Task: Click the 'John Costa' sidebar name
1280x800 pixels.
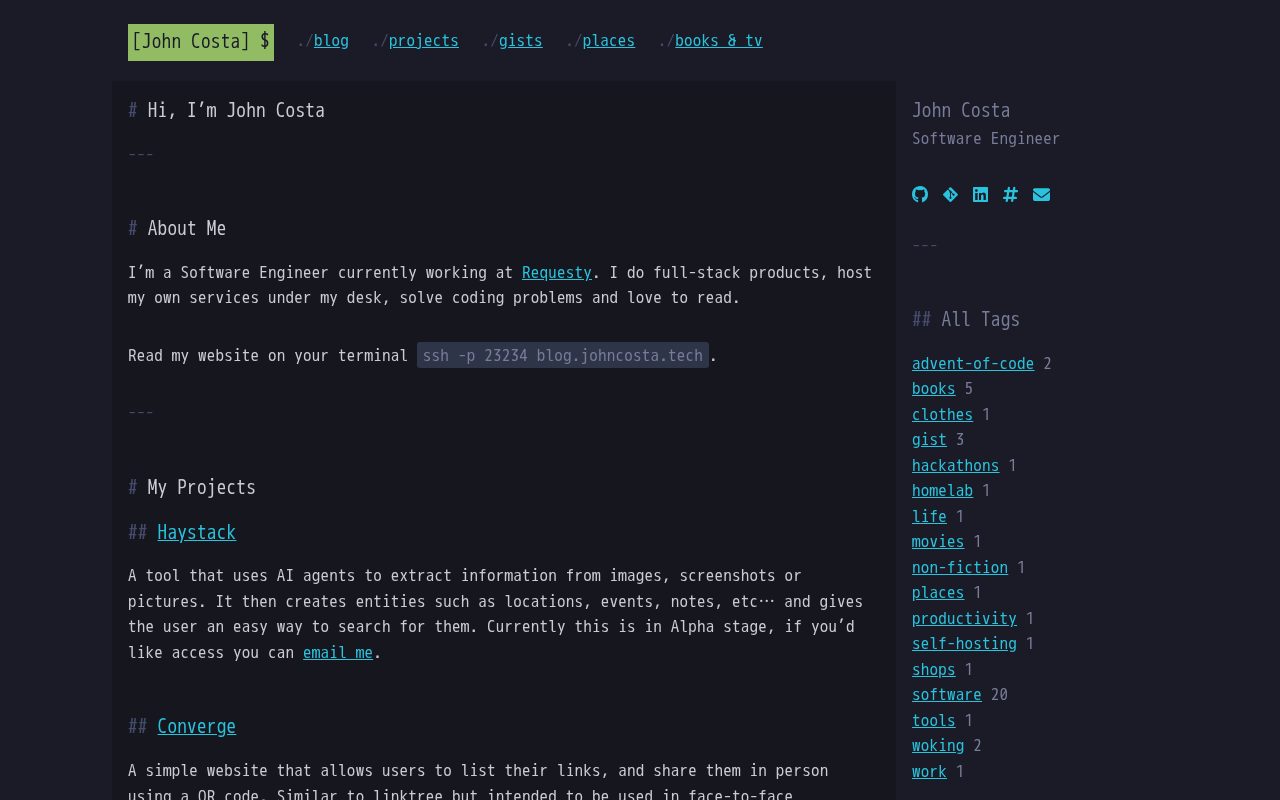Action: tap(961, 111)
